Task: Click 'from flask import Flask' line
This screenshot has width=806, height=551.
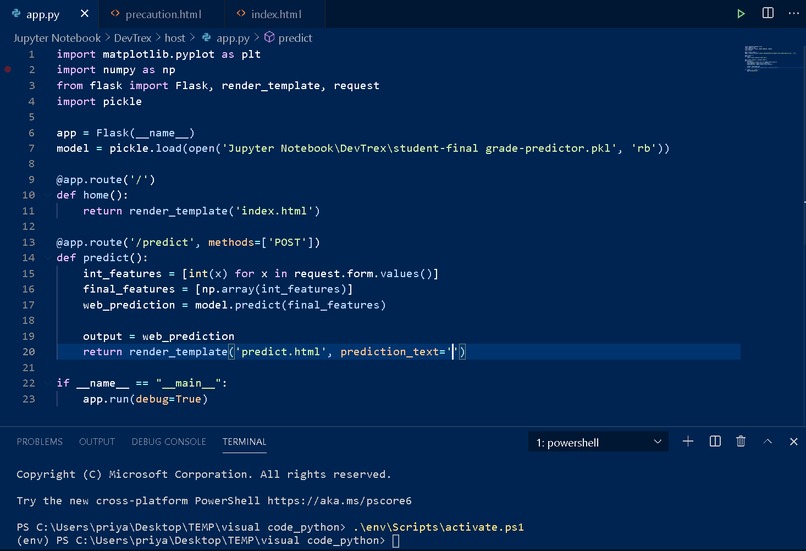Action: click(218, 85)
